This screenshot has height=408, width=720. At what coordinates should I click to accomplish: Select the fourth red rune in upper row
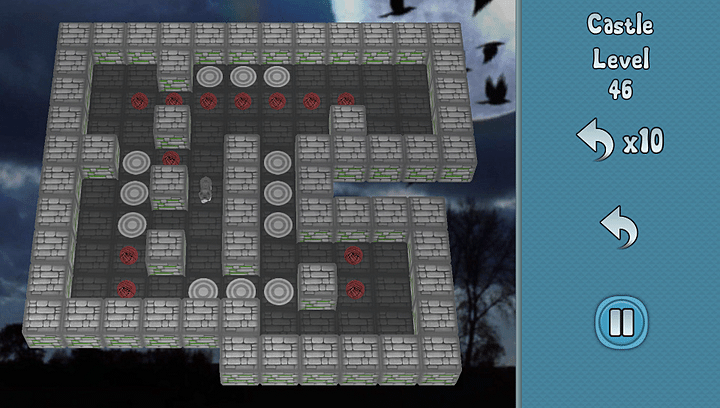tap(243, 100)
